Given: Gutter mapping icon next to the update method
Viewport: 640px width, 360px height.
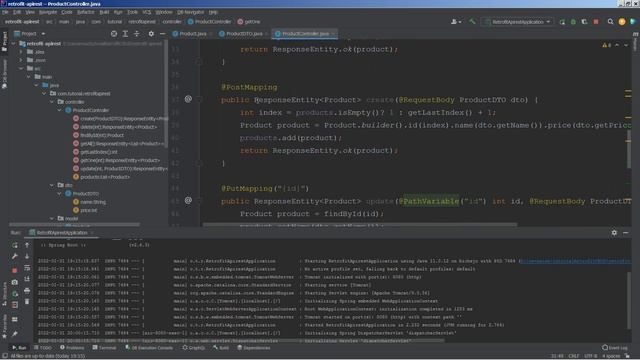Looking at the screenshot, I should (188, 200).
